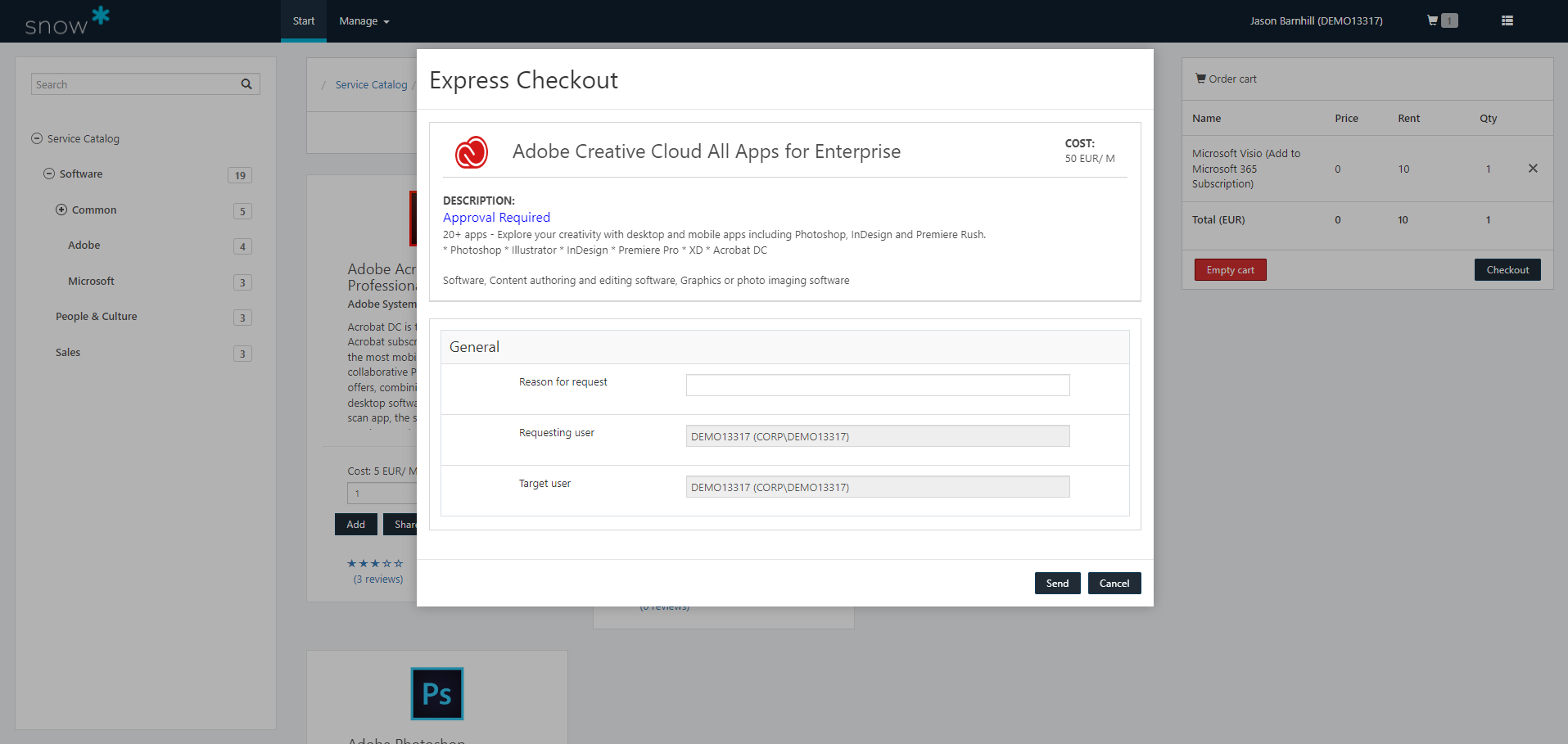Click the Microsoft Visio cart item name
This screenshot has height=744, width=1568.
(1246, 169)
